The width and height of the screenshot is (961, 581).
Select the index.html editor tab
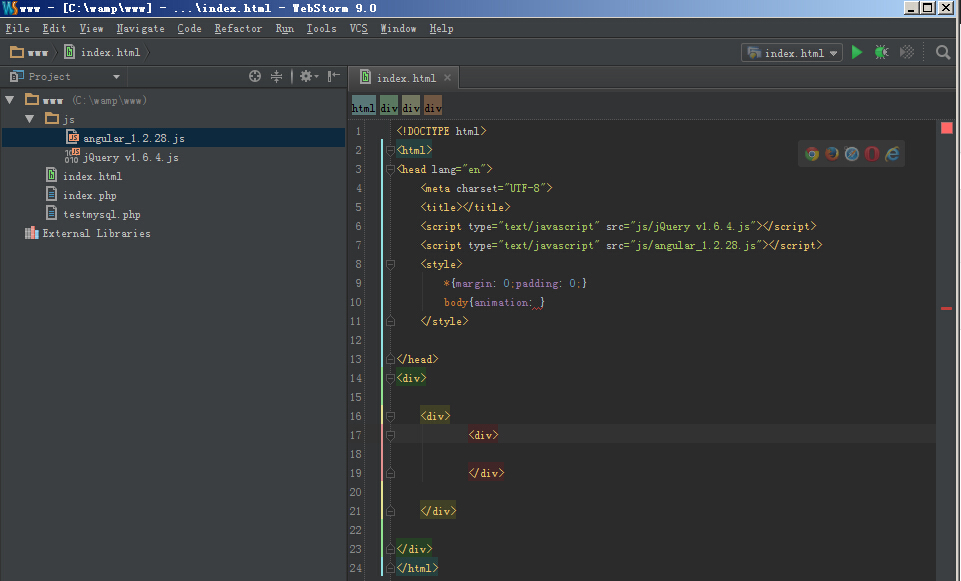(x=403, y=78)
